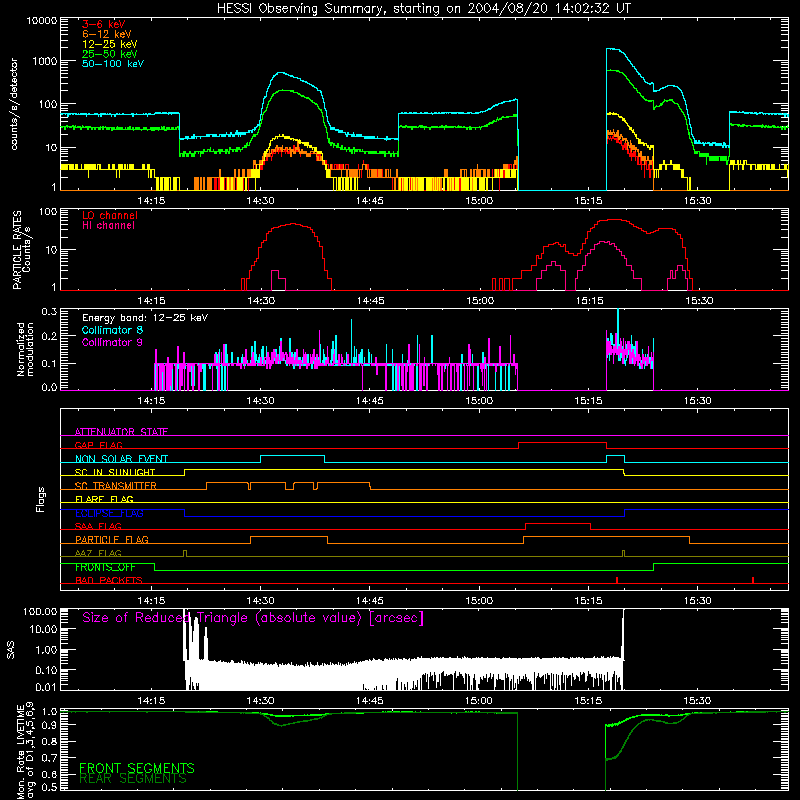
Task: Click the ATTENUATOR_STATE flag label
Action: pyautogui.click(x=121, y=432)
